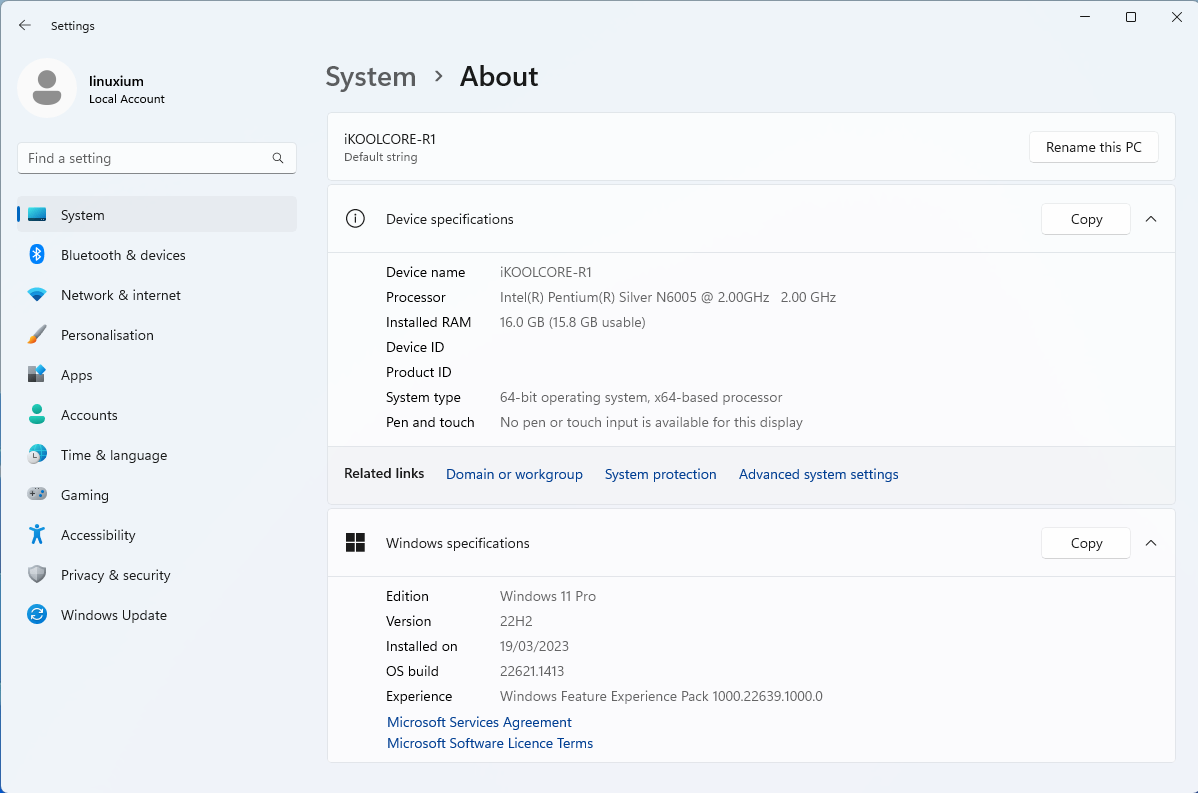The height and width of the screenshot is (793, 1198).
Task: Click the 22H2 version value
Action: [516, 621]
